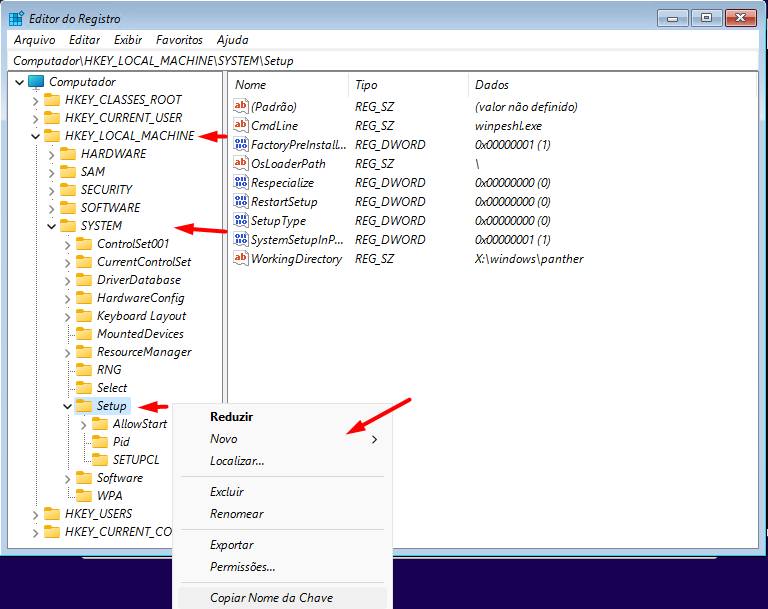The image size is (768, 609).
Task: Click the Registry Editor title bar icon
Action: (17, 18)
